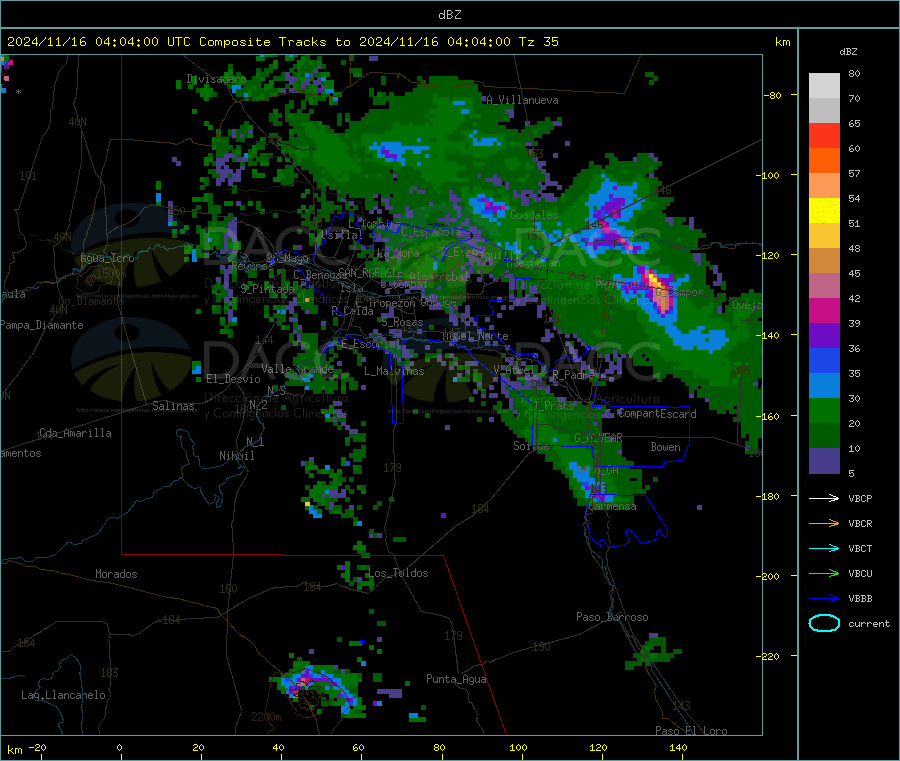Click the 'Los_Toldos' map label
This screenshot has height=761, width=900.
click(398, 573)
